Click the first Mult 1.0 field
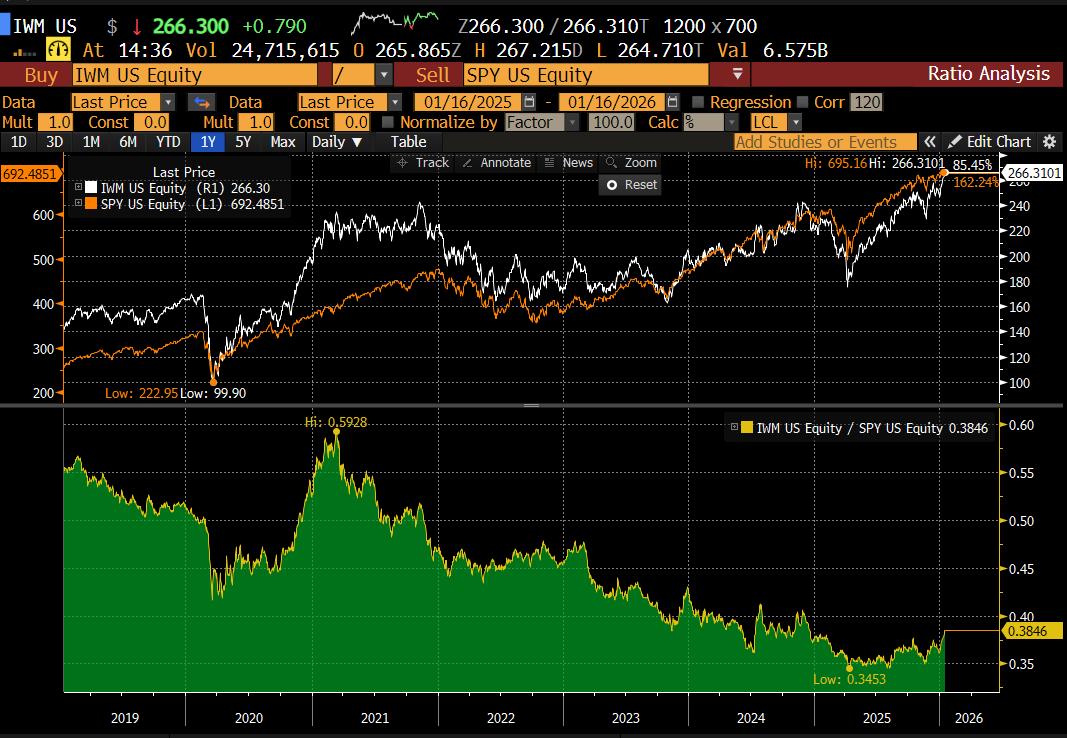Screen dimensions: 1067x738 (x=56, y=122)
